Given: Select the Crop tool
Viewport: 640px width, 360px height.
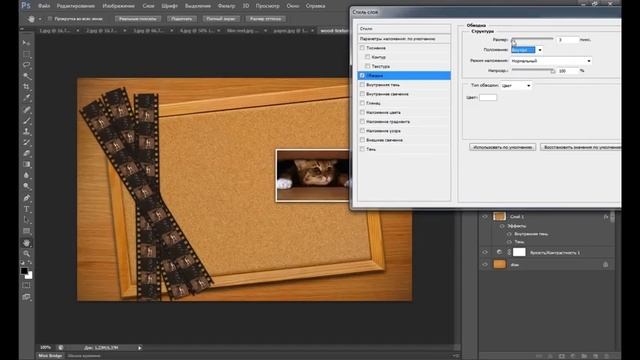Looking at the screenshot, I should click(x=27, y=87).
